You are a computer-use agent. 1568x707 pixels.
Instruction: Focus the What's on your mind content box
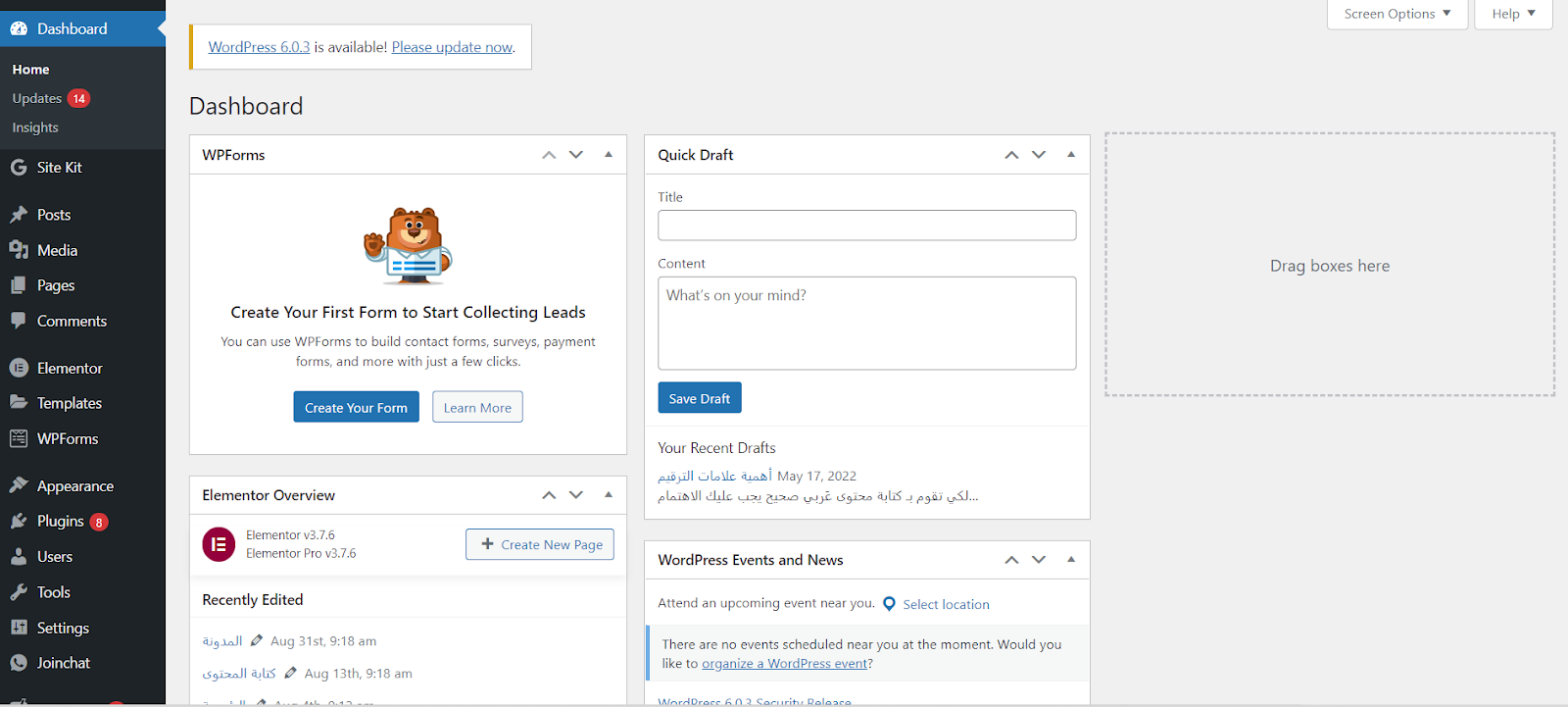tap(867, 323)
